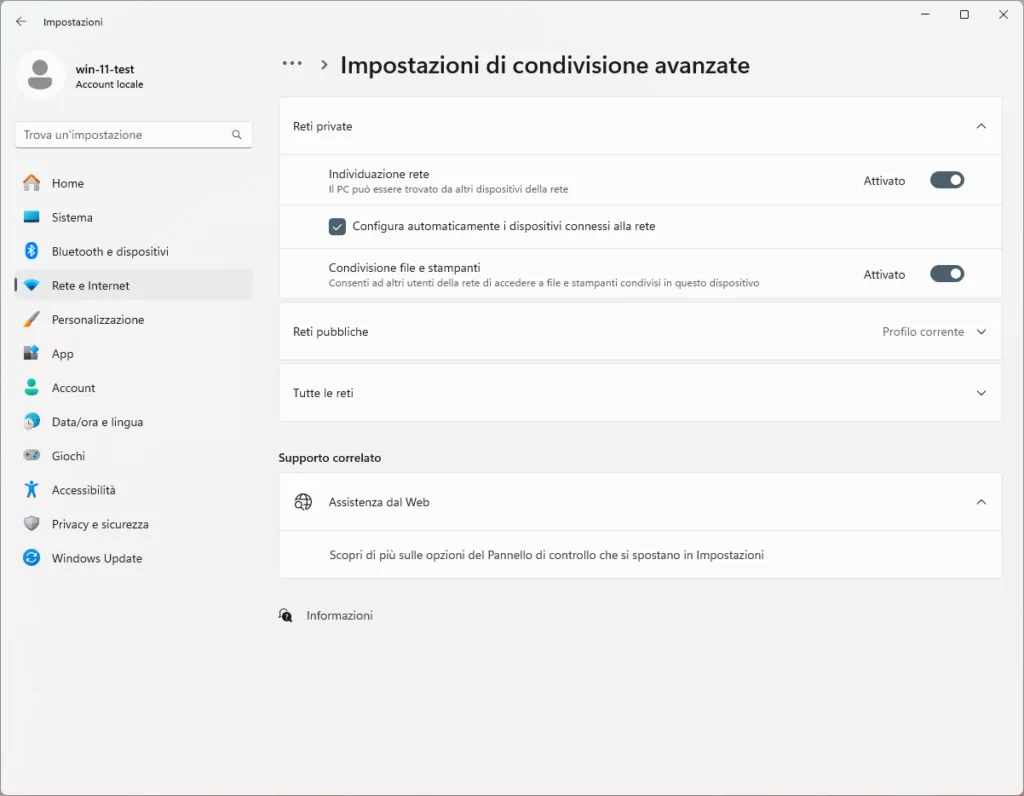
Task: Open Giochi settings
Action: click(x=70, y=455)
